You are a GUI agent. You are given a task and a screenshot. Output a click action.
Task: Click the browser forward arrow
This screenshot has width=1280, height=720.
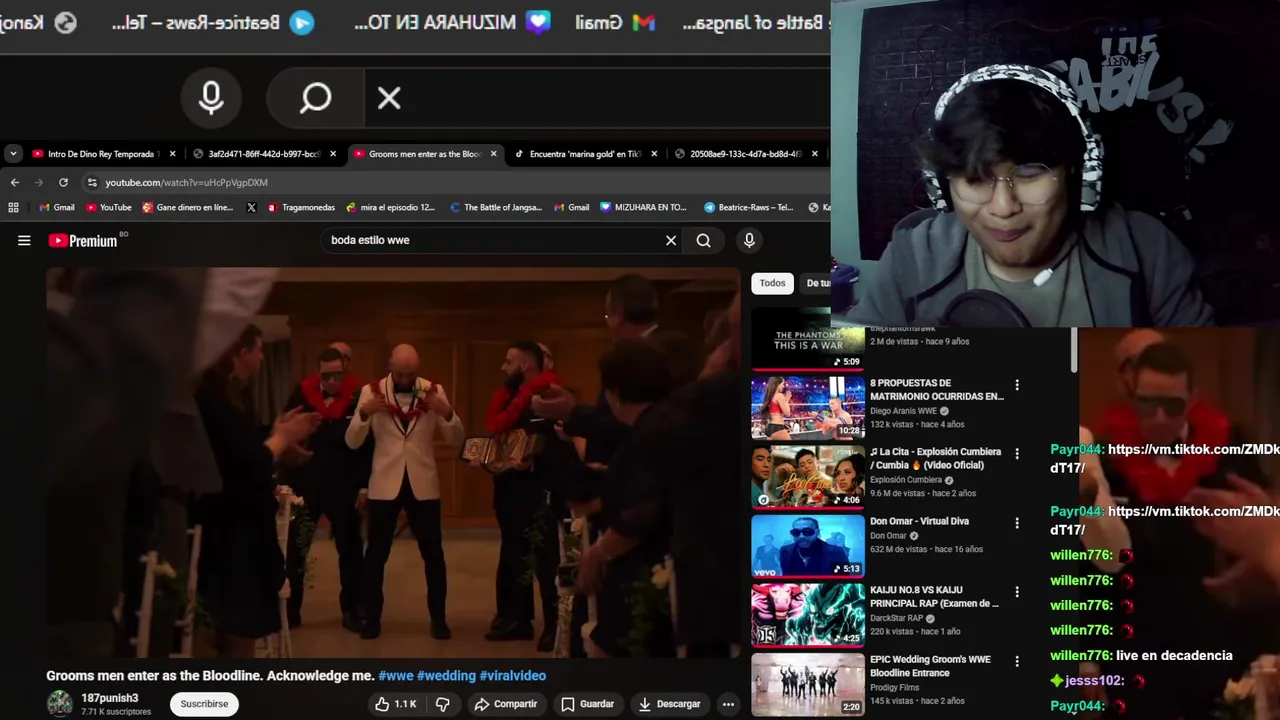(x=39, y=182)
